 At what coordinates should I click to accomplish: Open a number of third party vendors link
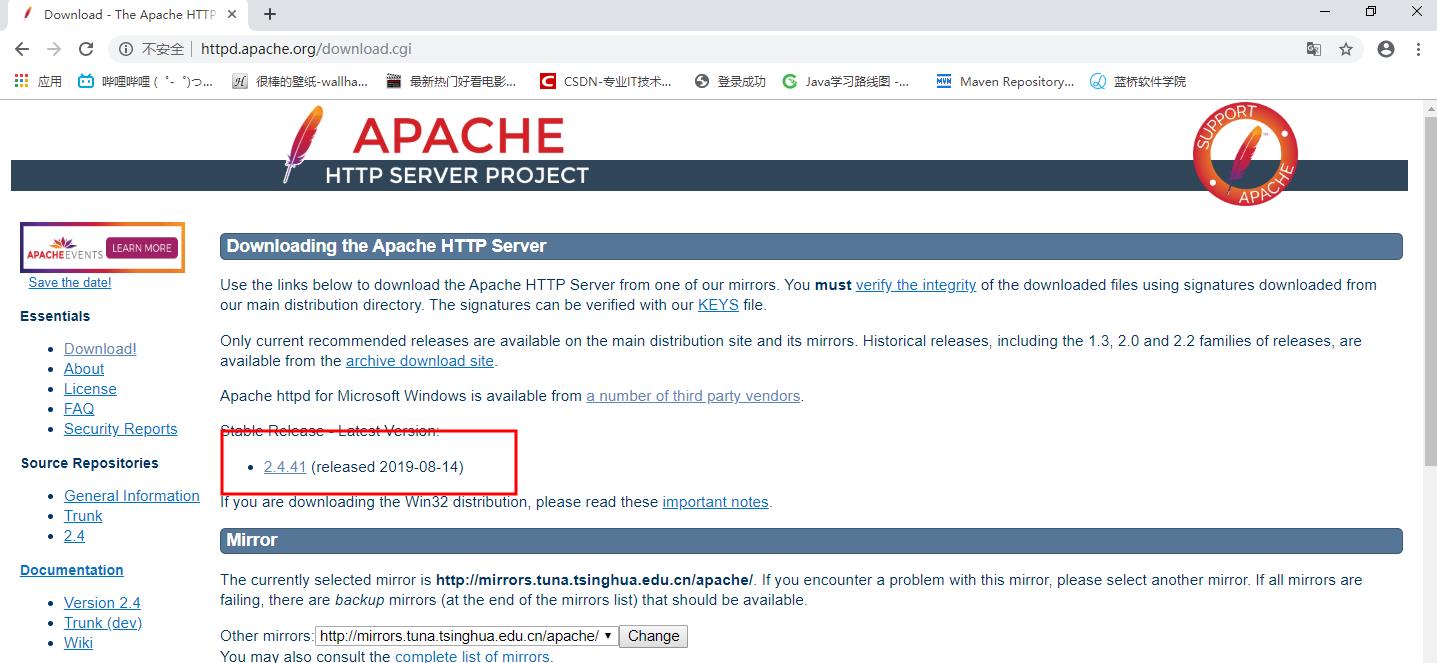click(x=693, y=396)
